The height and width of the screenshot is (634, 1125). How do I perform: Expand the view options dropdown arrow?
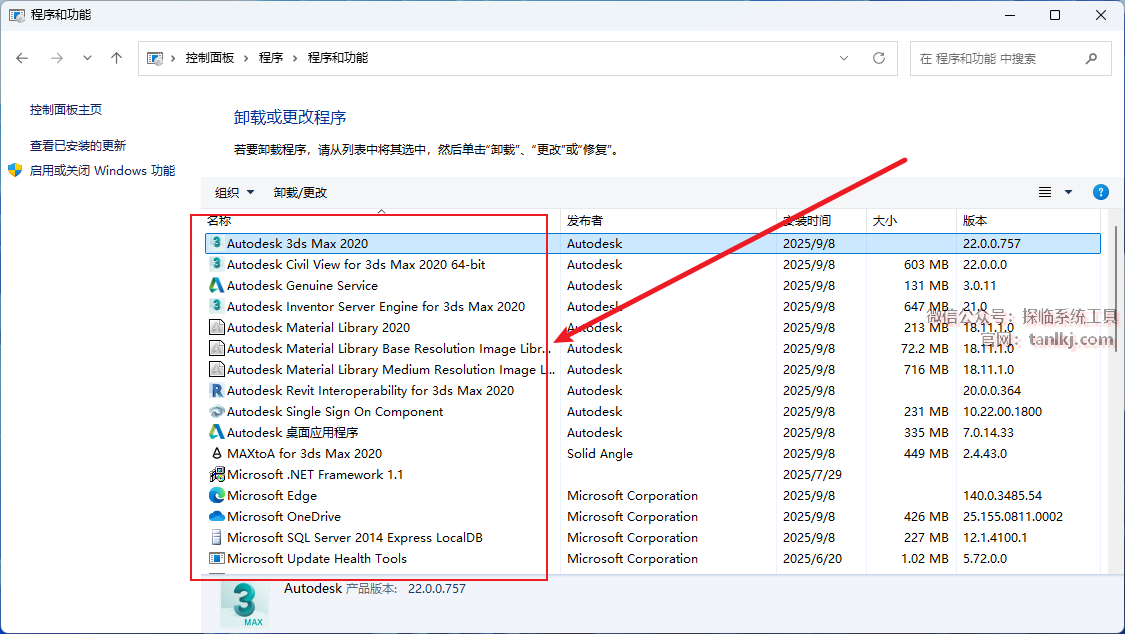click(1068, 192)
